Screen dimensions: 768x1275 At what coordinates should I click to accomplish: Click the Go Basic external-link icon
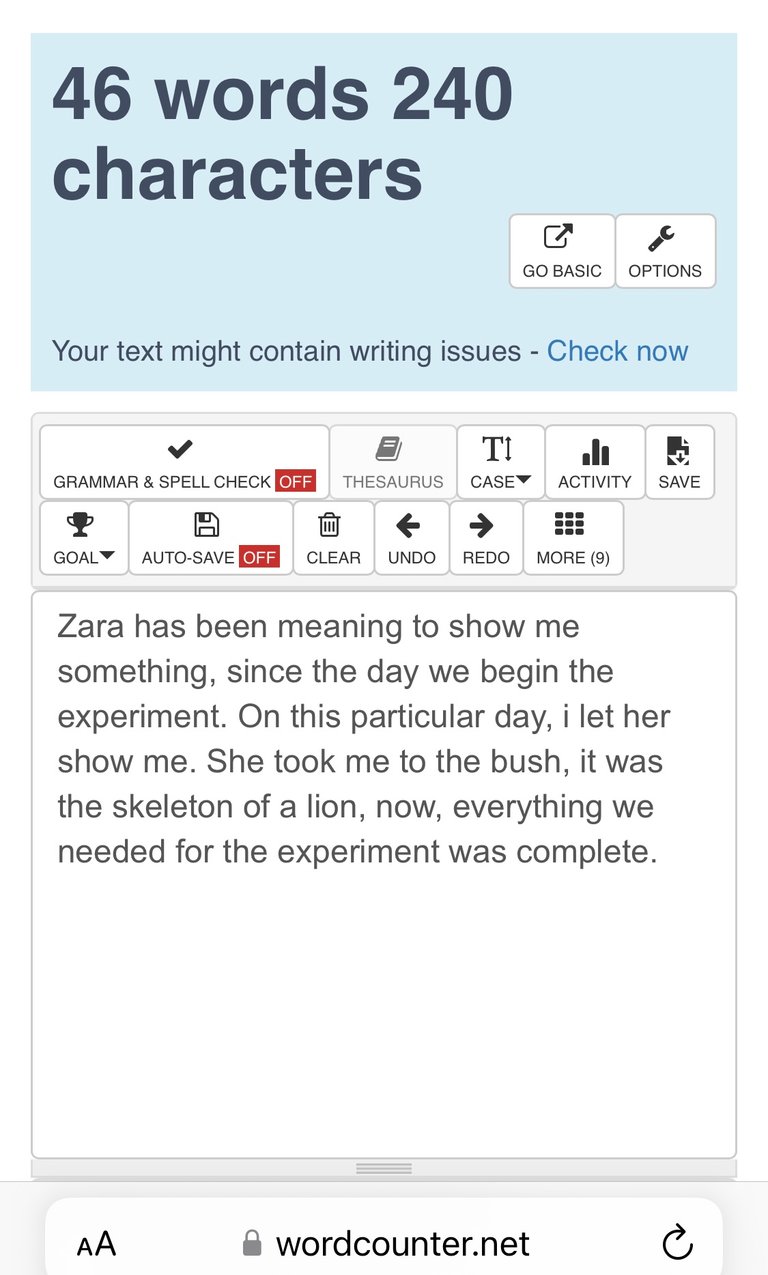pyautogui.click(x=558, y=237)
